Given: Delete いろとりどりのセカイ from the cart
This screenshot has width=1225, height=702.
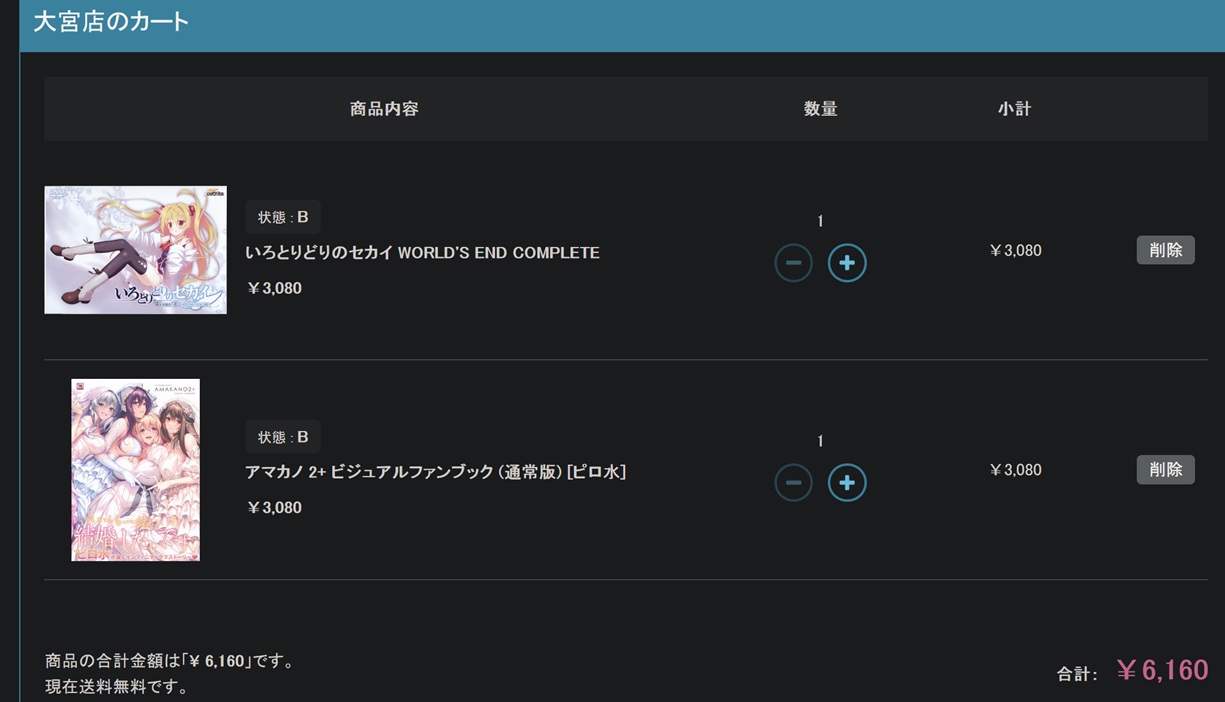Looking at the screenshot, I should coord(1165,250).
